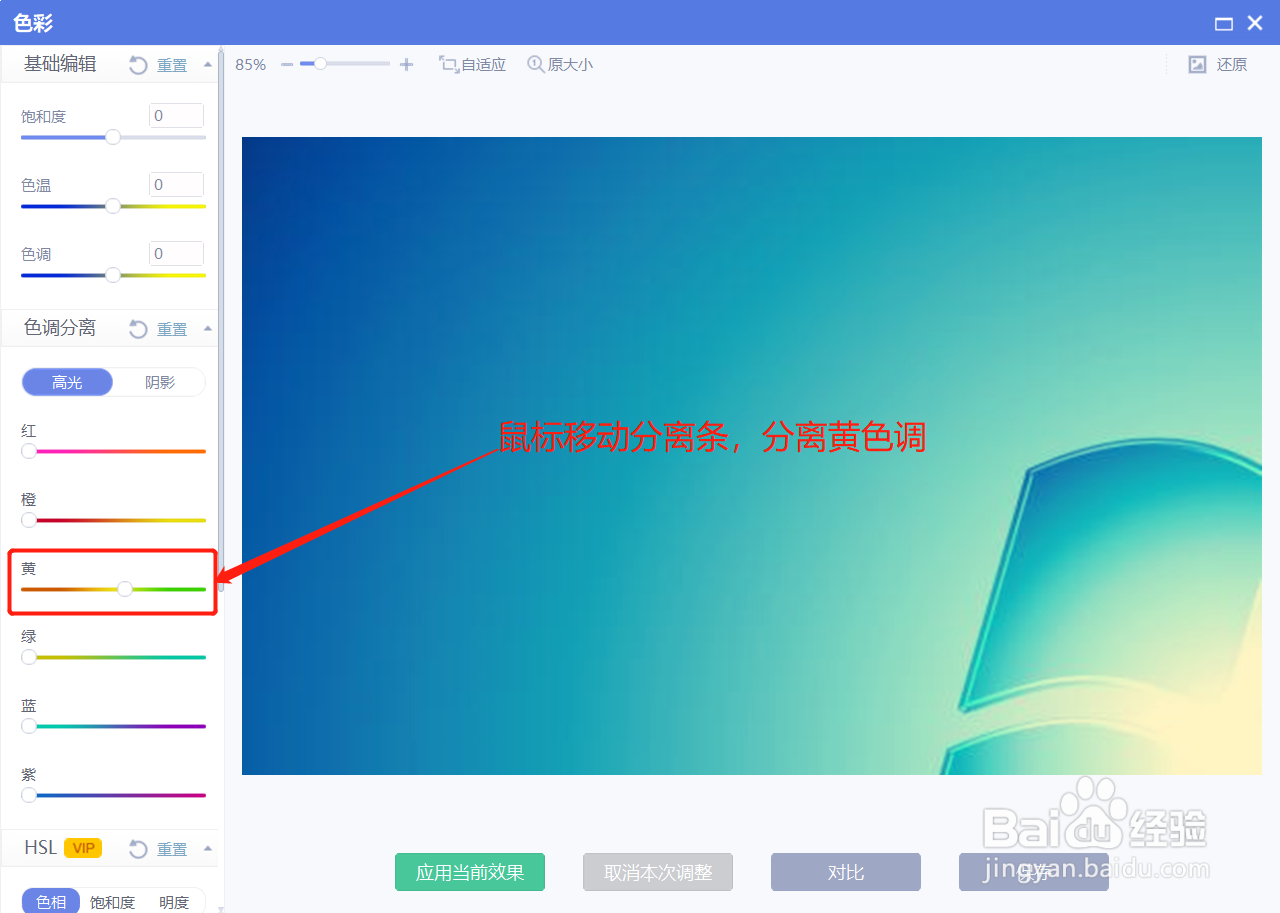Viewport: 1280px width, 913px height.
Task: Switch to the 阴影 shadows toggle
Action: [x=158, y=382]
